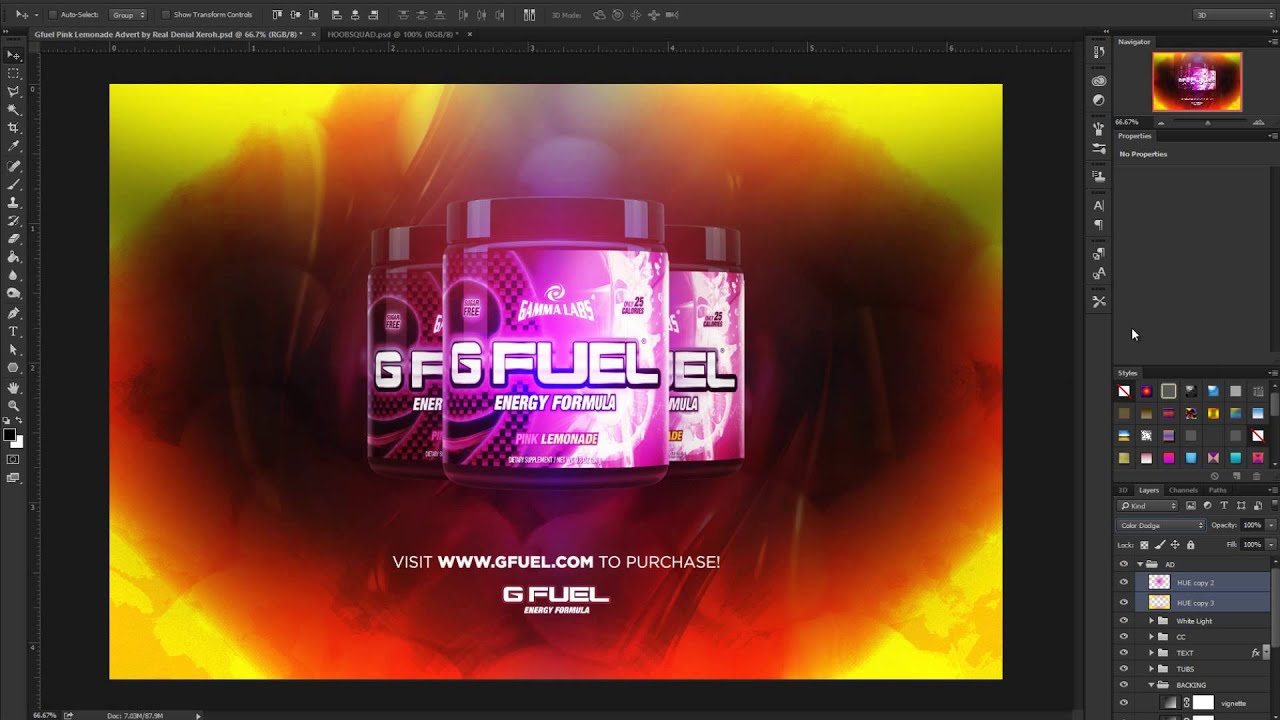Open the Navigator panel tab
This screenshot has height=720, width=1280.
point(1134,42)
